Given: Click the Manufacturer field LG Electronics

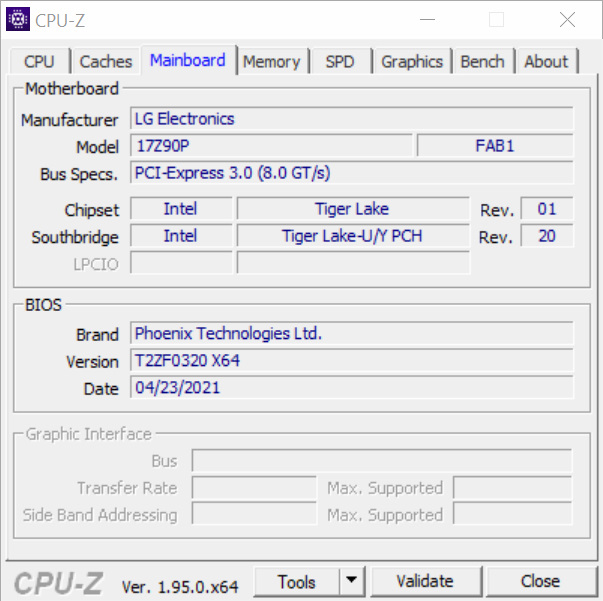Looking at the screenshot, I should coord(351,119).
